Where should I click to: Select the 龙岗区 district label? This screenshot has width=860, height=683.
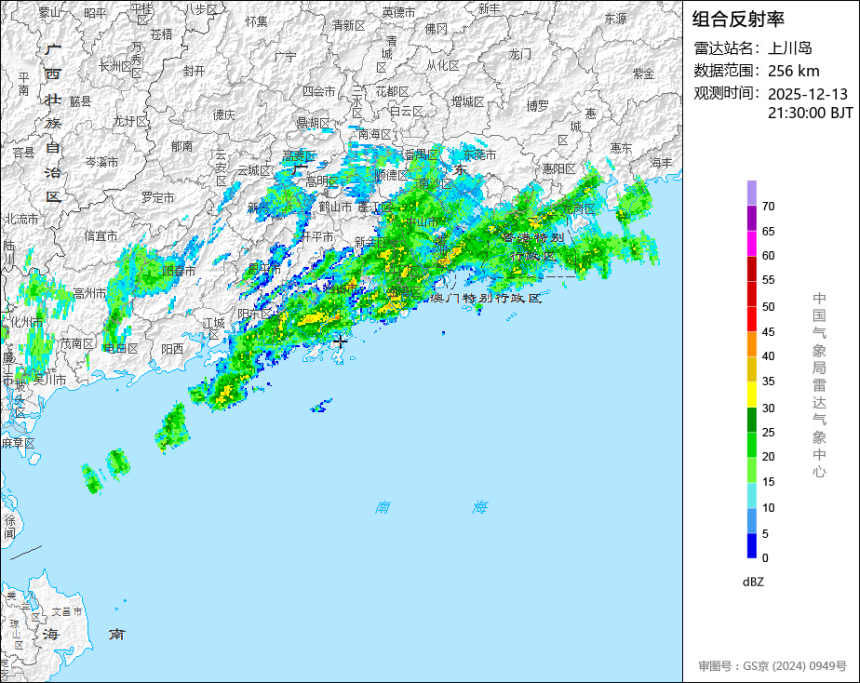[x=579, y=209]
